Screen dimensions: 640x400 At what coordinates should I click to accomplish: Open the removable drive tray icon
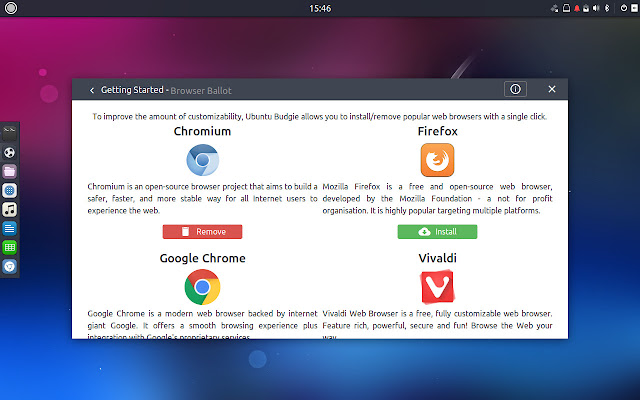tap(566, 8)
